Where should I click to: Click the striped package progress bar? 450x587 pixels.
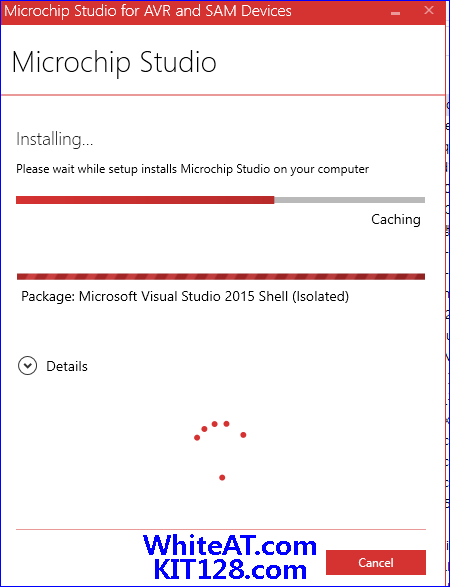click(x=221, y=277)
